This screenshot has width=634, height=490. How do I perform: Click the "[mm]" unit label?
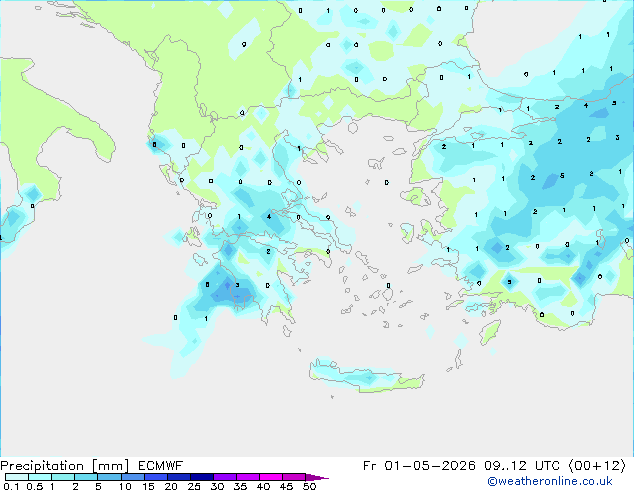110,466
